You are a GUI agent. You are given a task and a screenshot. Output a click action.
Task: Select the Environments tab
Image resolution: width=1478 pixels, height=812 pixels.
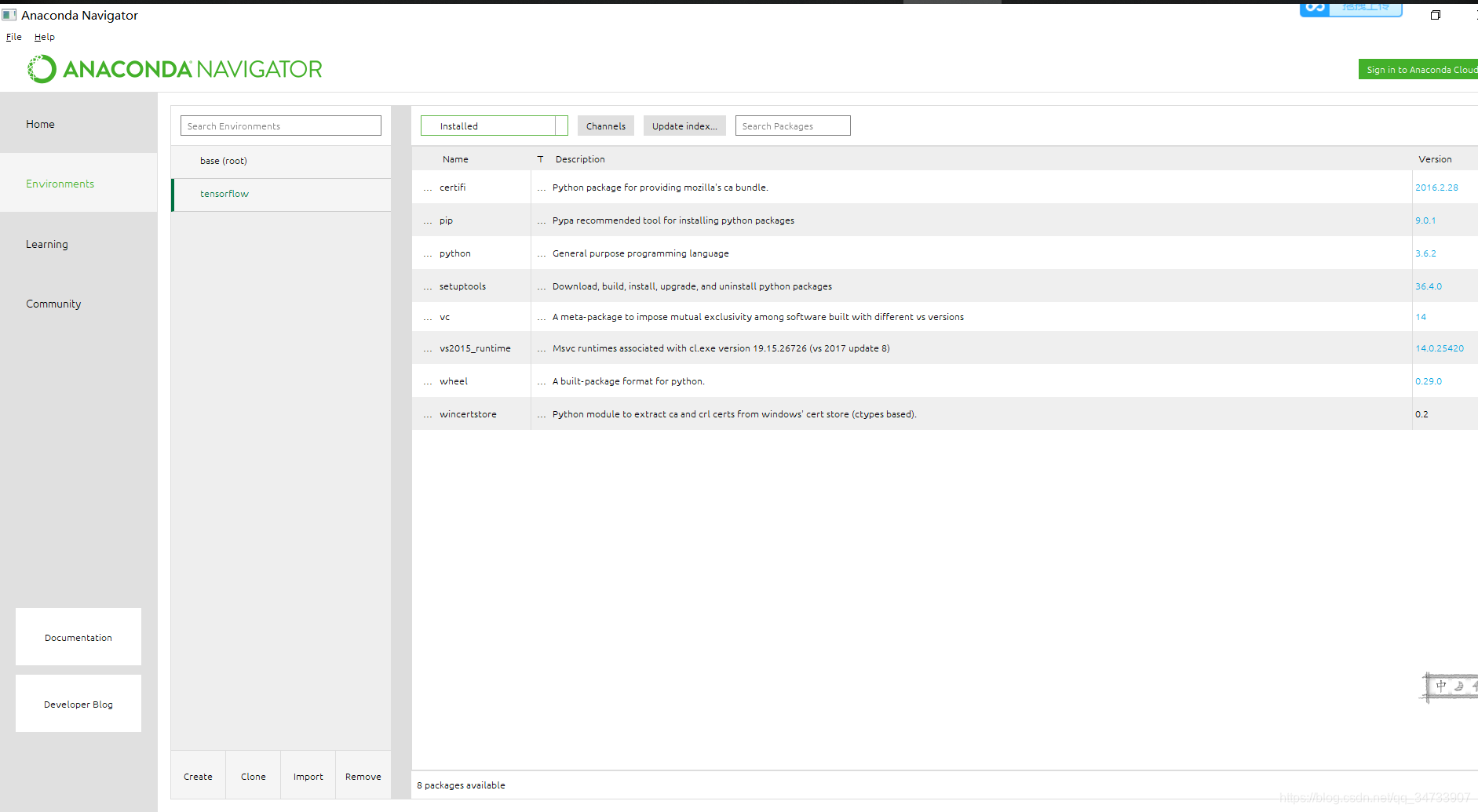[x=78, y=184]
